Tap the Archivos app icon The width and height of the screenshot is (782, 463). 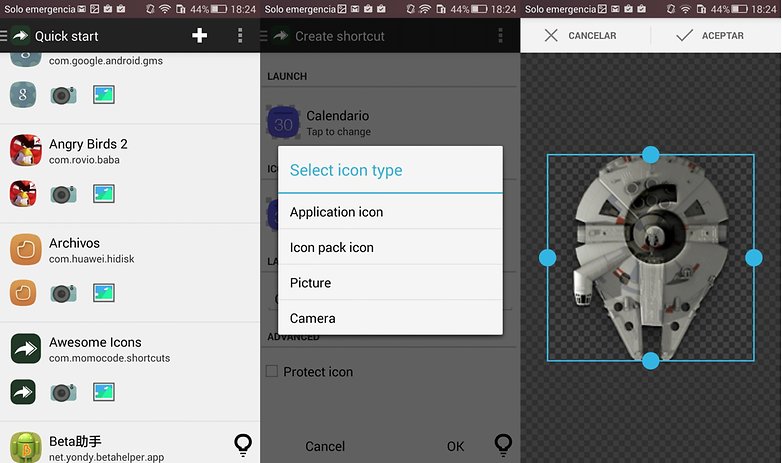(25, 249)
